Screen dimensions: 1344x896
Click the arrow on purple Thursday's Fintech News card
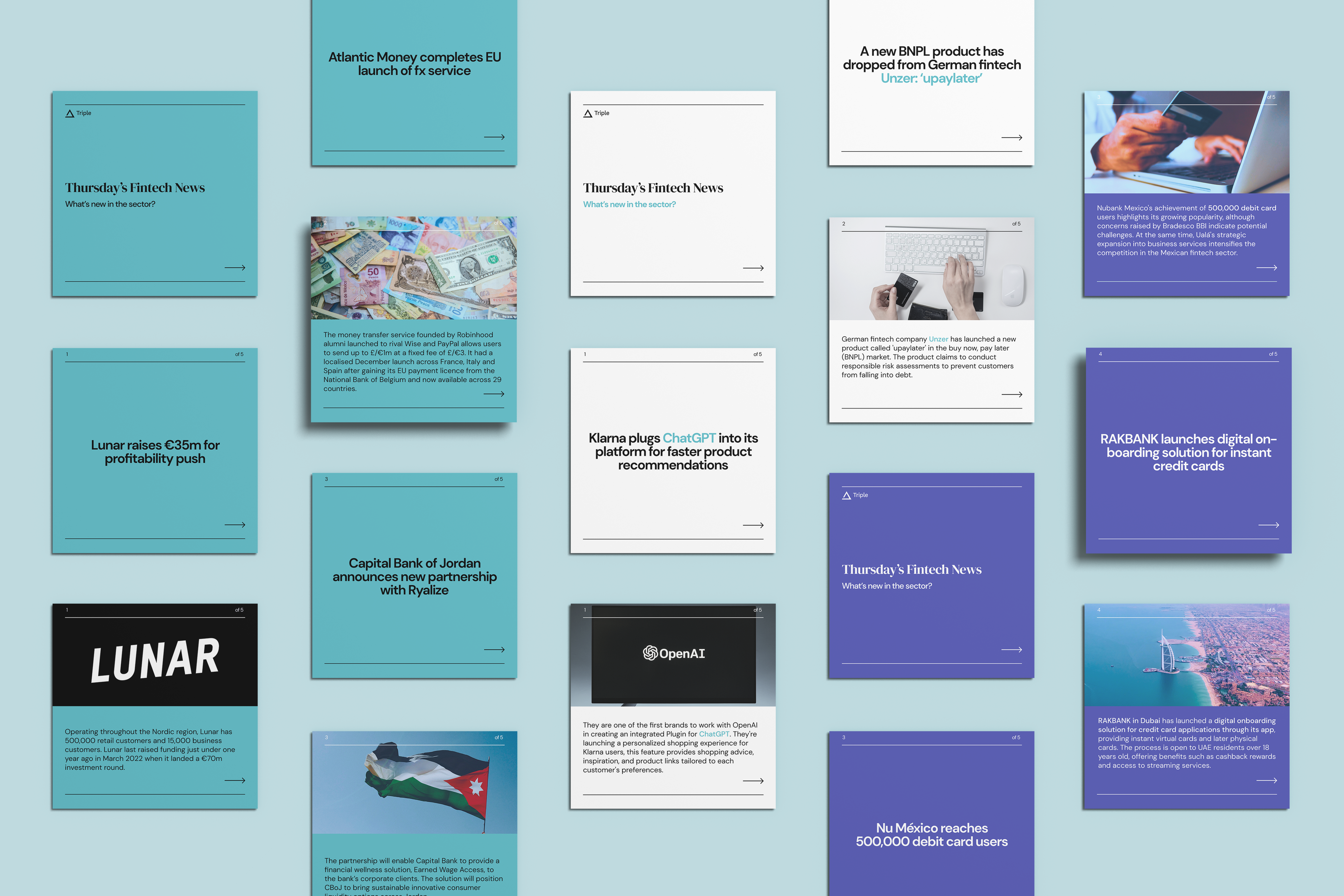pos(1011,650)
